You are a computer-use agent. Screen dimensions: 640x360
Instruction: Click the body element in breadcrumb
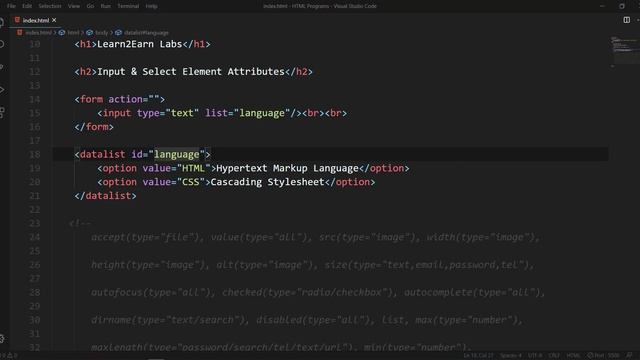coord(102,33)
